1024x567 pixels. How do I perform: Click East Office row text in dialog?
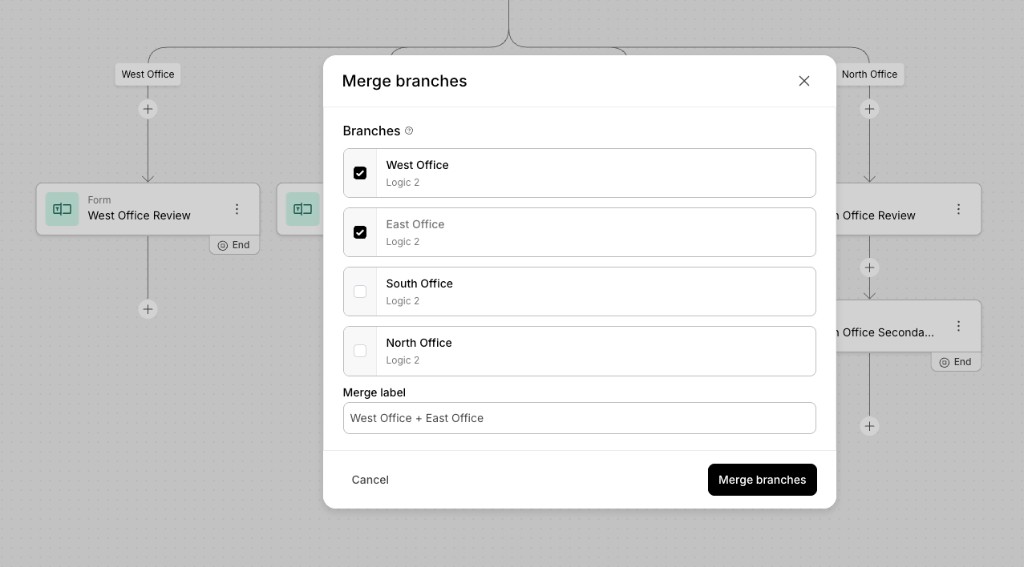point(415,224)
